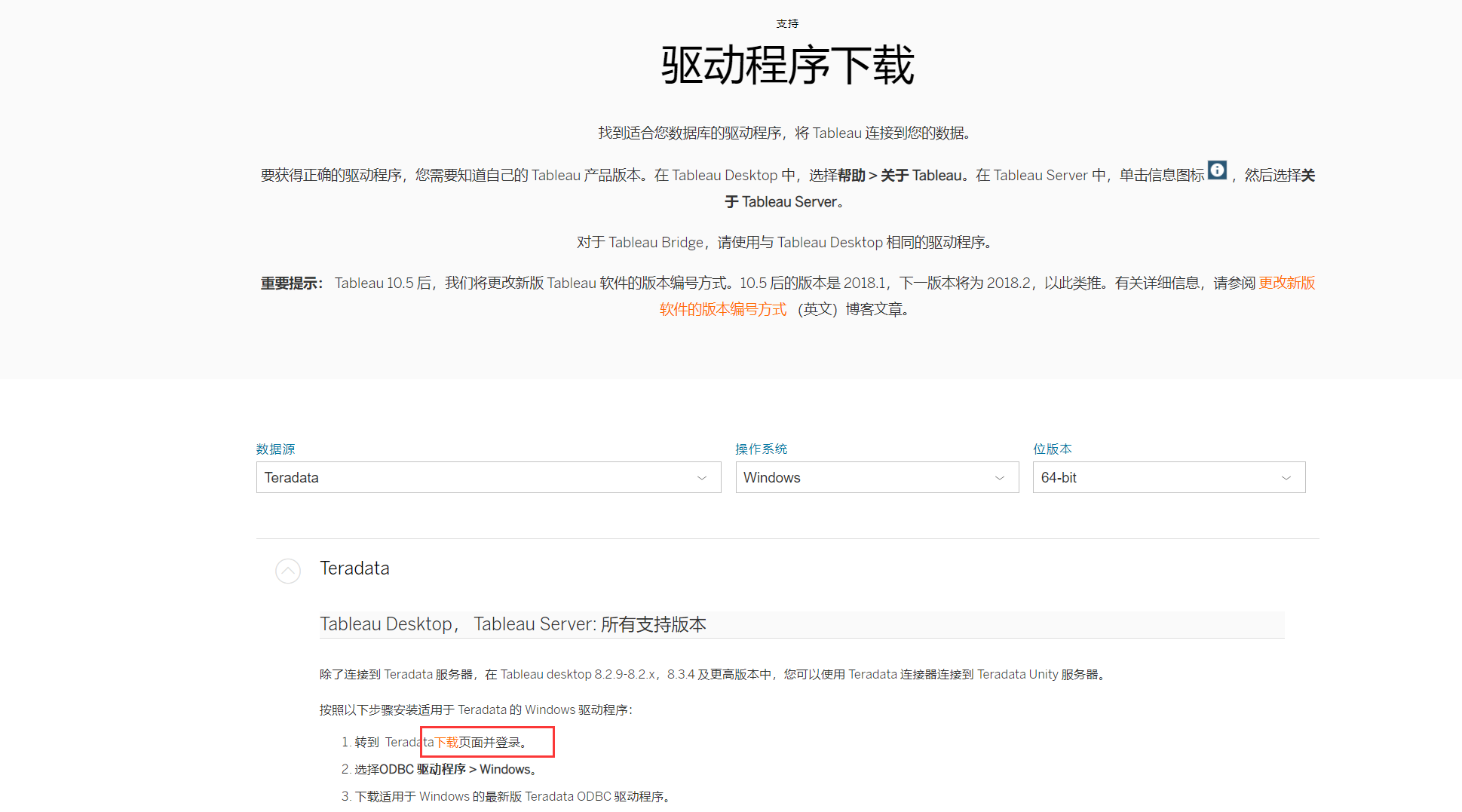This screenshot has height=812, width=1462.
Task: Click the paragraph mentioning Teradata Unity 服务器
Action: tap(714, 674)
